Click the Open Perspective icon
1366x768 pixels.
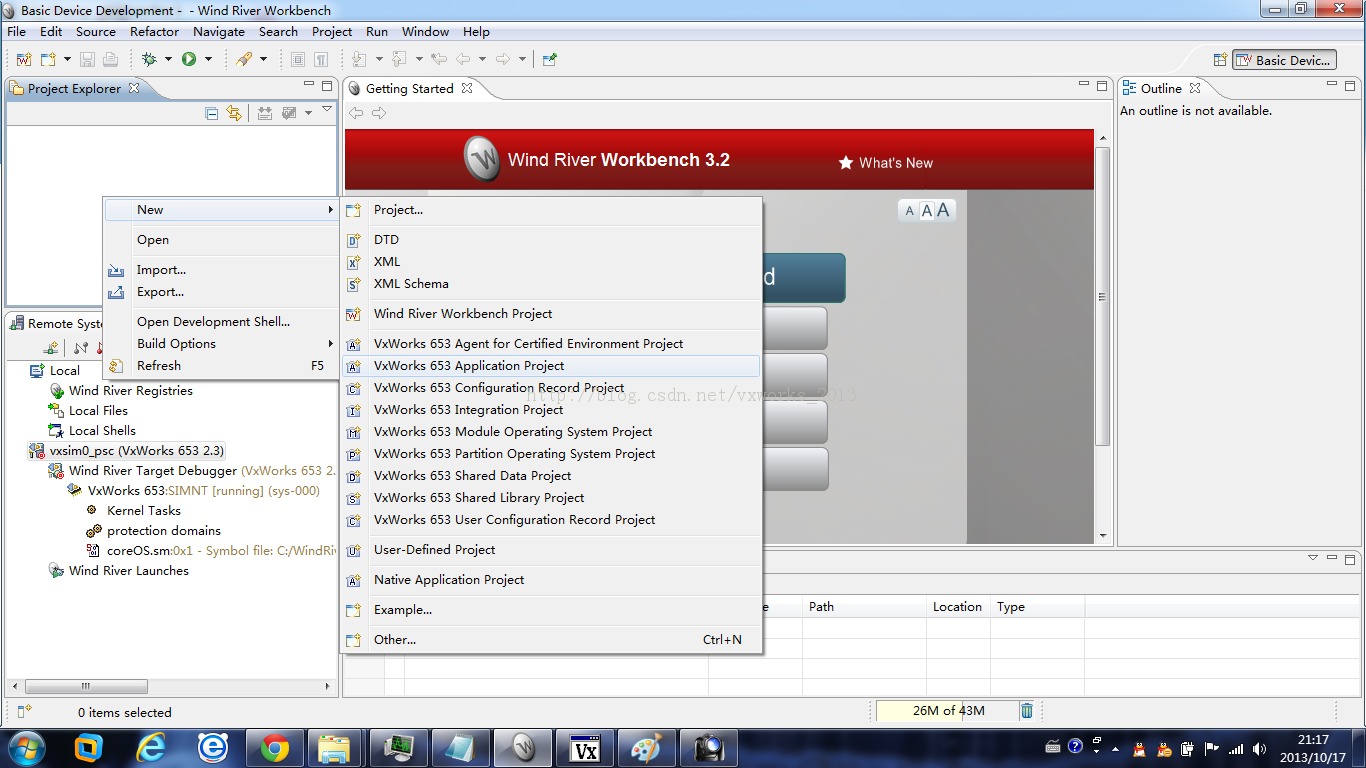pyautogui.click(x=1220, y=60)
